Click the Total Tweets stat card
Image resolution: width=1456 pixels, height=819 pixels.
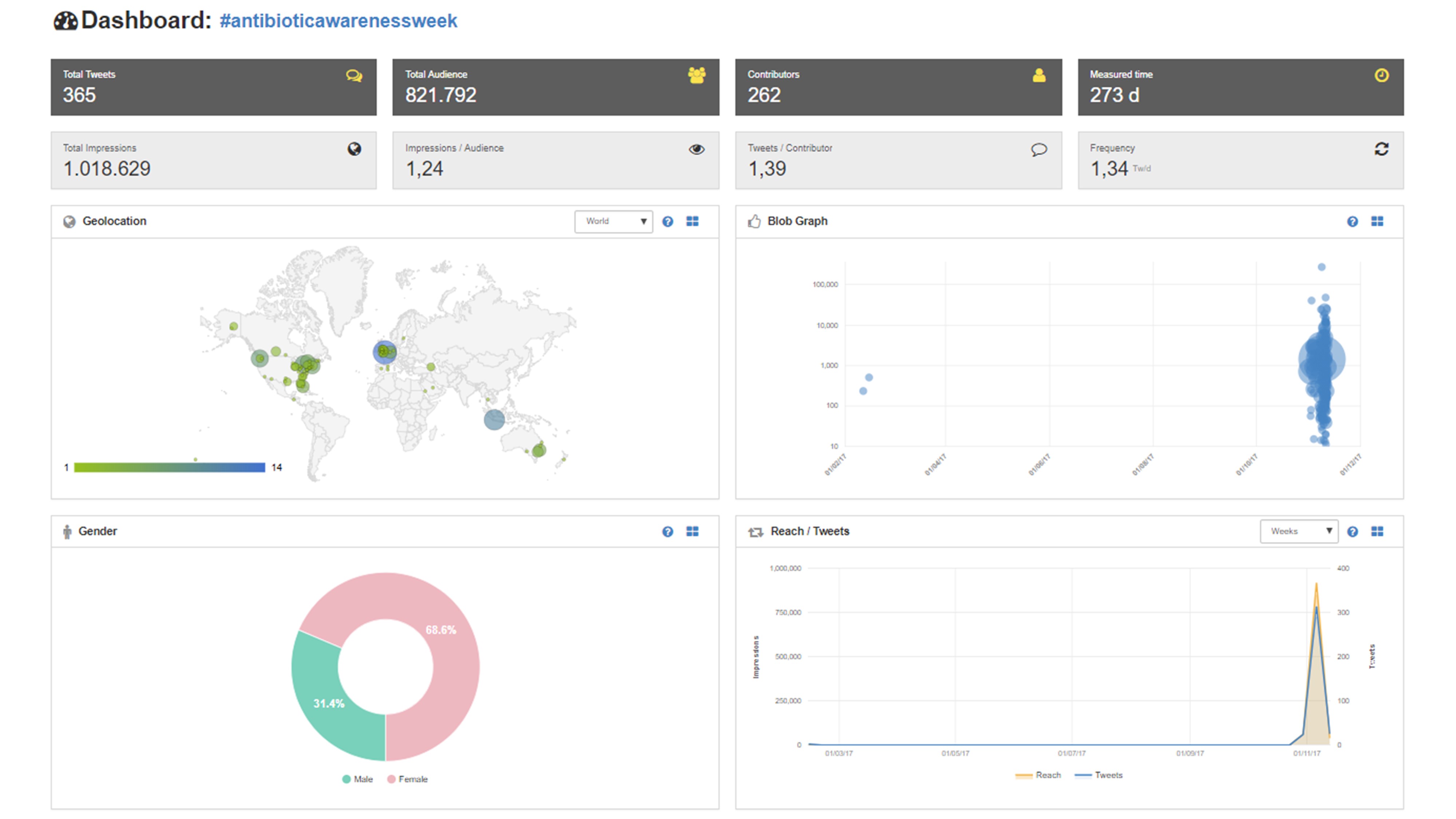[x=213, y=87]
